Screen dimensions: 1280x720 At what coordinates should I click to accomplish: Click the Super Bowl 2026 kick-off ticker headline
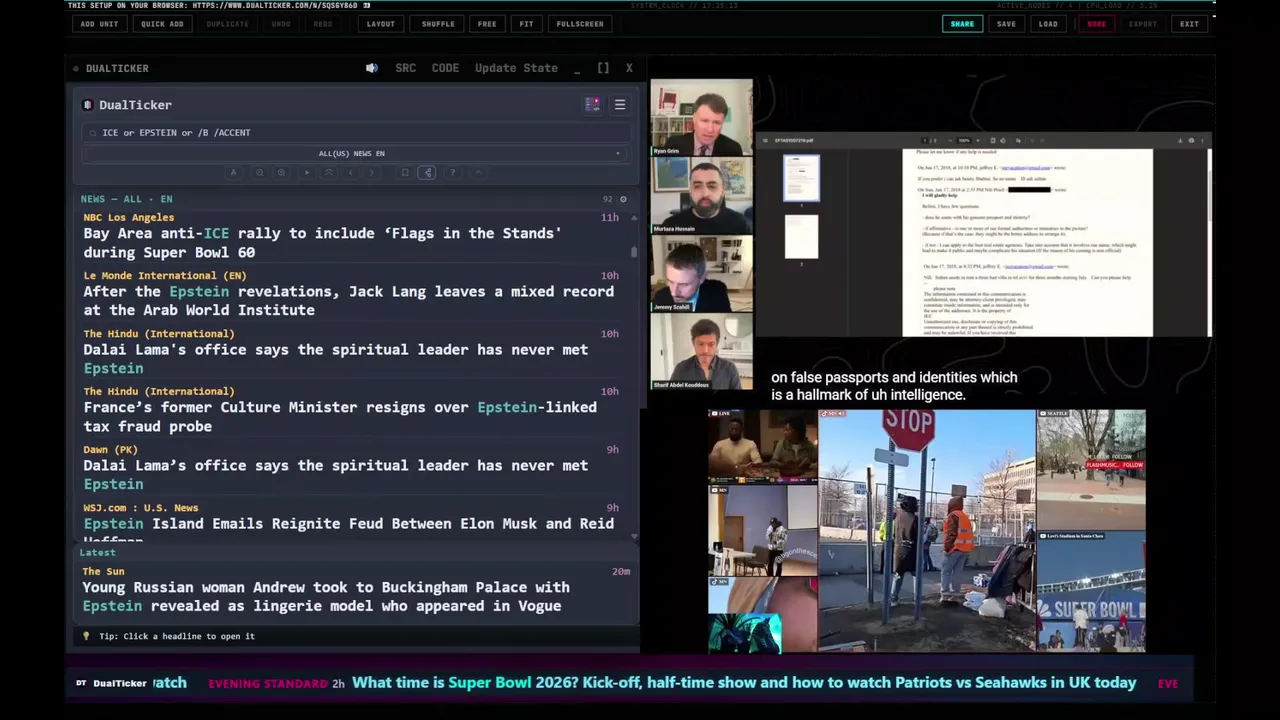[744, 683]
